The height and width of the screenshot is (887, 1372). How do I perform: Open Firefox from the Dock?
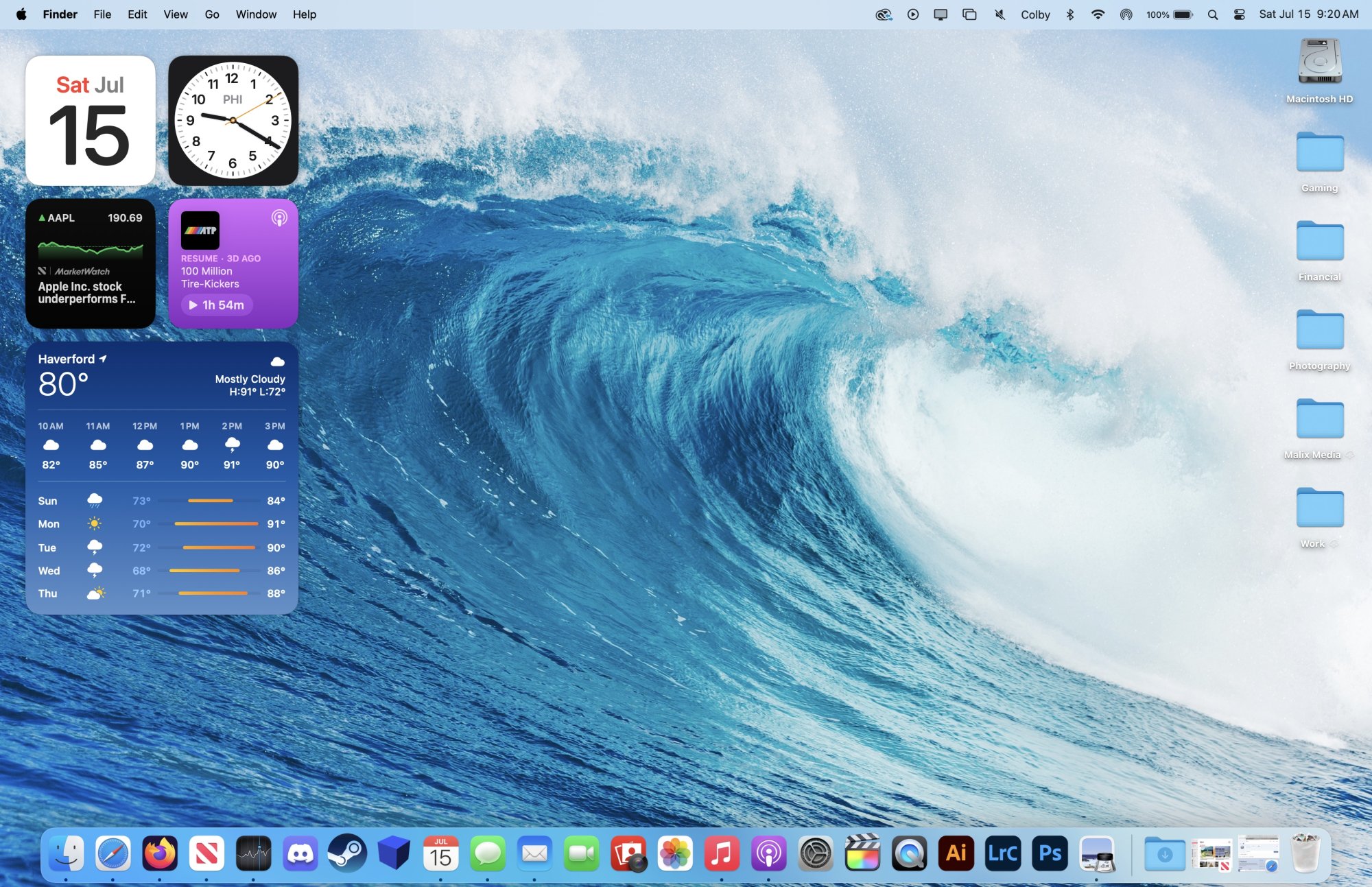(160, 853)
